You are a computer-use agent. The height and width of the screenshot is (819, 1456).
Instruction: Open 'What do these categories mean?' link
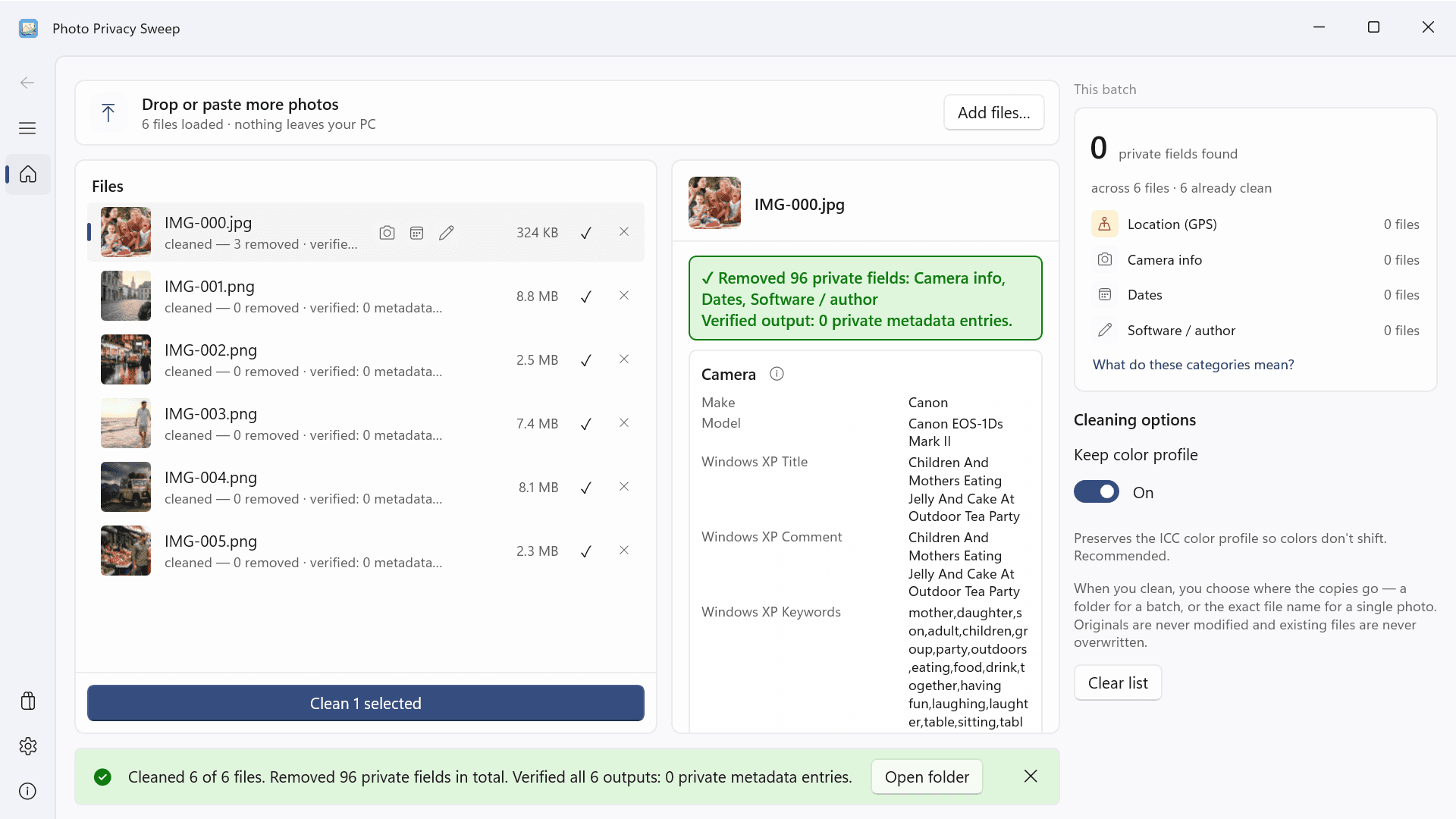click(1193, 365)
